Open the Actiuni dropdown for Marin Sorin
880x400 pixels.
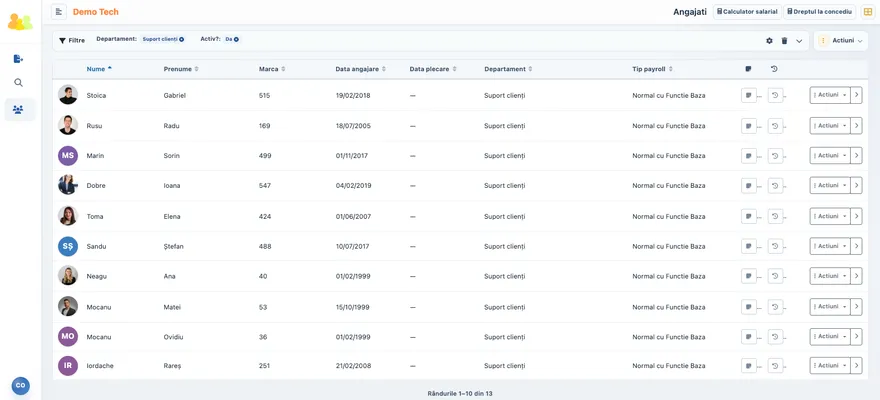pyautogui.click(x=830, y=155)
